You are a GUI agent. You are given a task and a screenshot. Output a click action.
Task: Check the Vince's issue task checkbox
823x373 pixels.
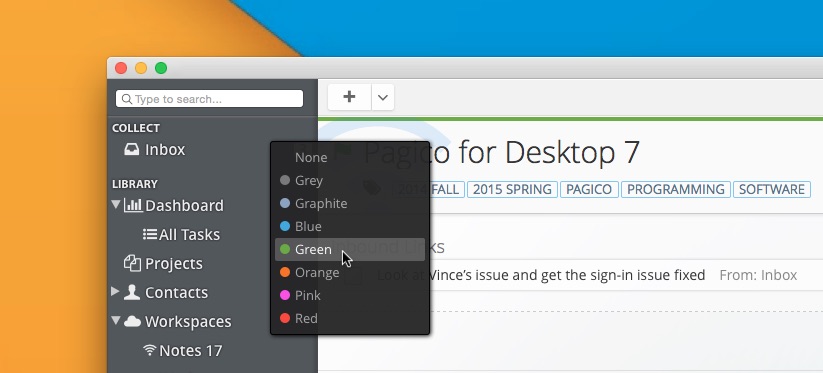coord(353,275)
